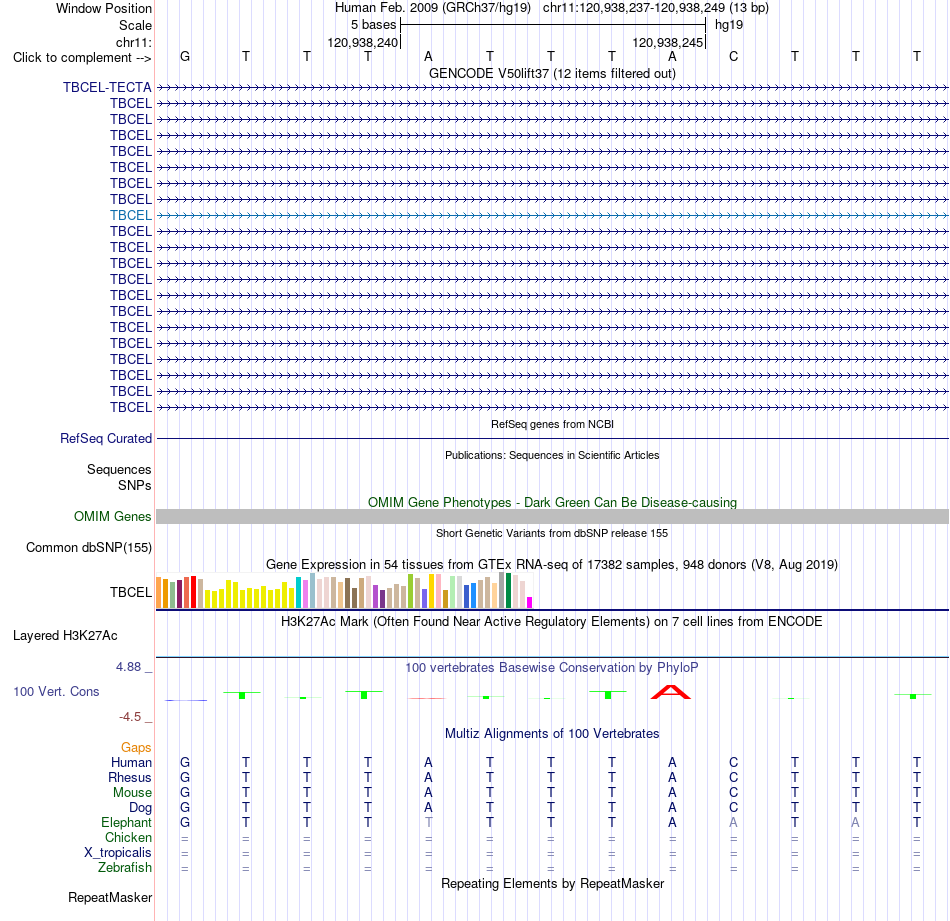The height and width of the screenshot is (921, 950).
Task: Select the SNPs track label
Action: 135,485
